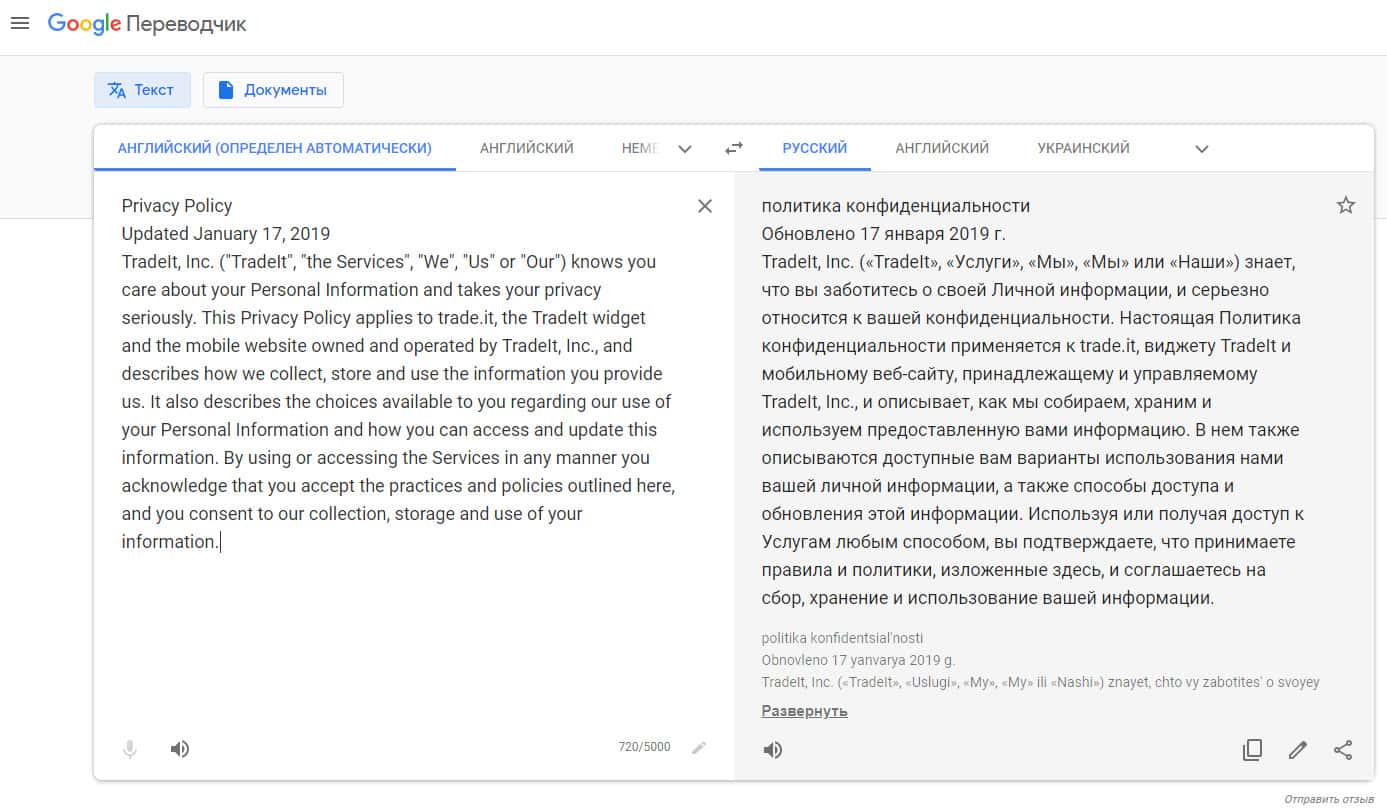This screenshot has height=811, width=1387.
Task: Swap source and target languages
Action: 734,148
